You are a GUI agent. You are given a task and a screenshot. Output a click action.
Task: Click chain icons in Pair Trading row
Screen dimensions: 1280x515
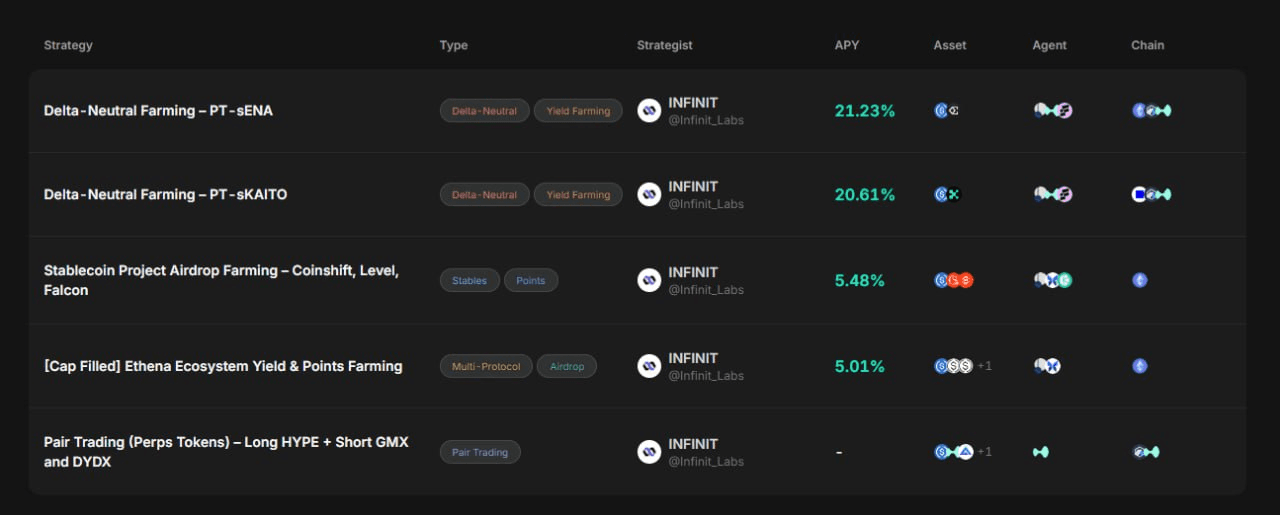point(1146,452)
